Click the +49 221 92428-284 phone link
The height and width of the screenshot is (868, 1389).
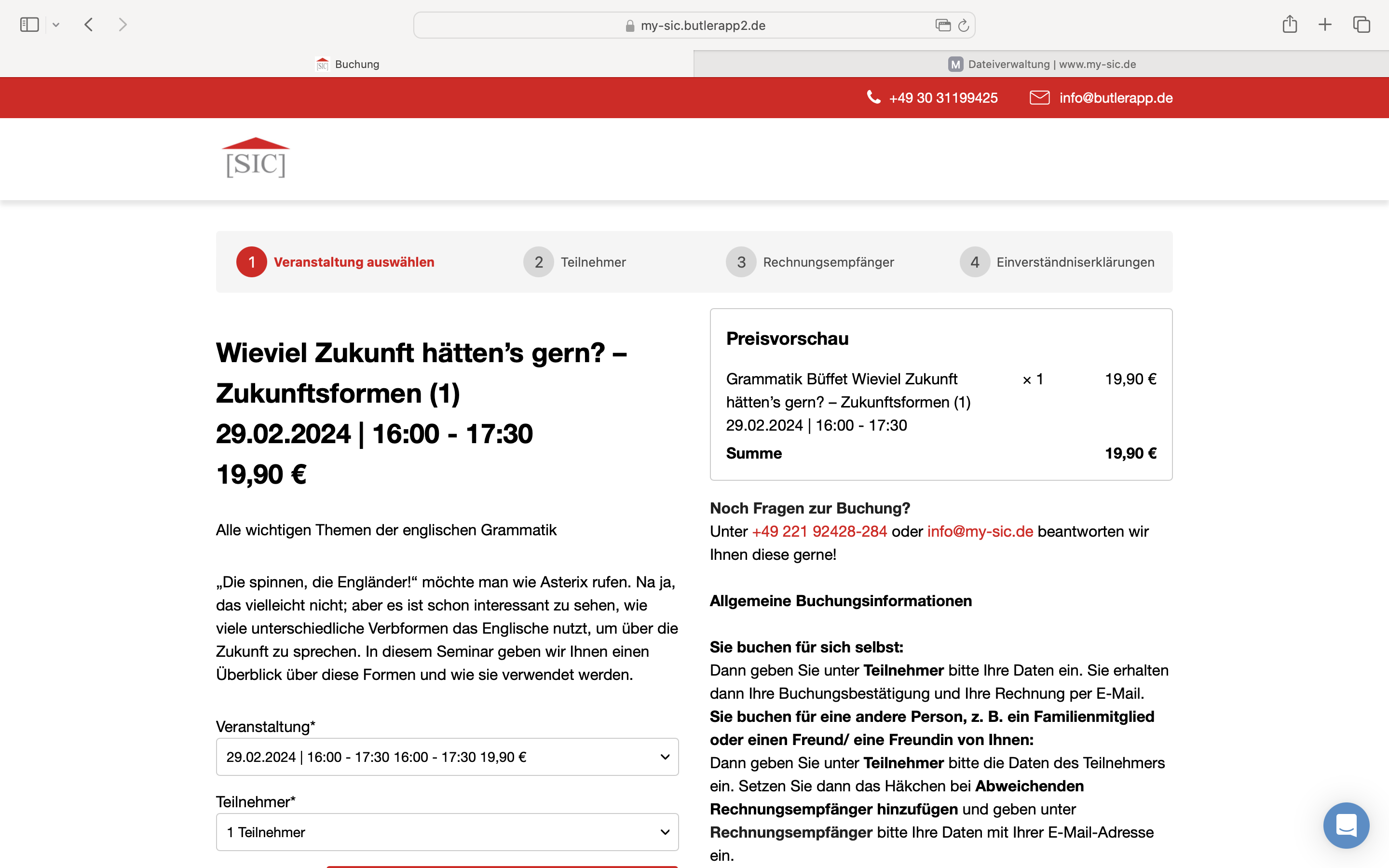[x=819, y=531]
